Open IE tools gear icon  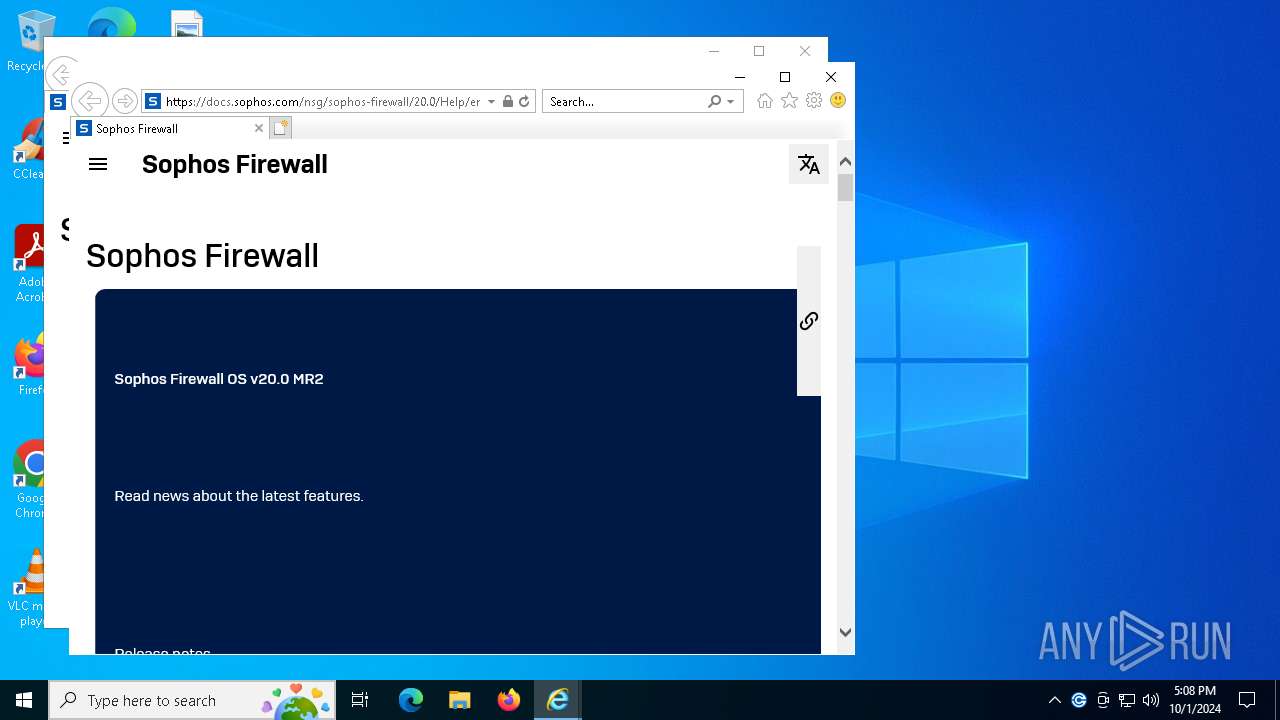click(814, 101)
